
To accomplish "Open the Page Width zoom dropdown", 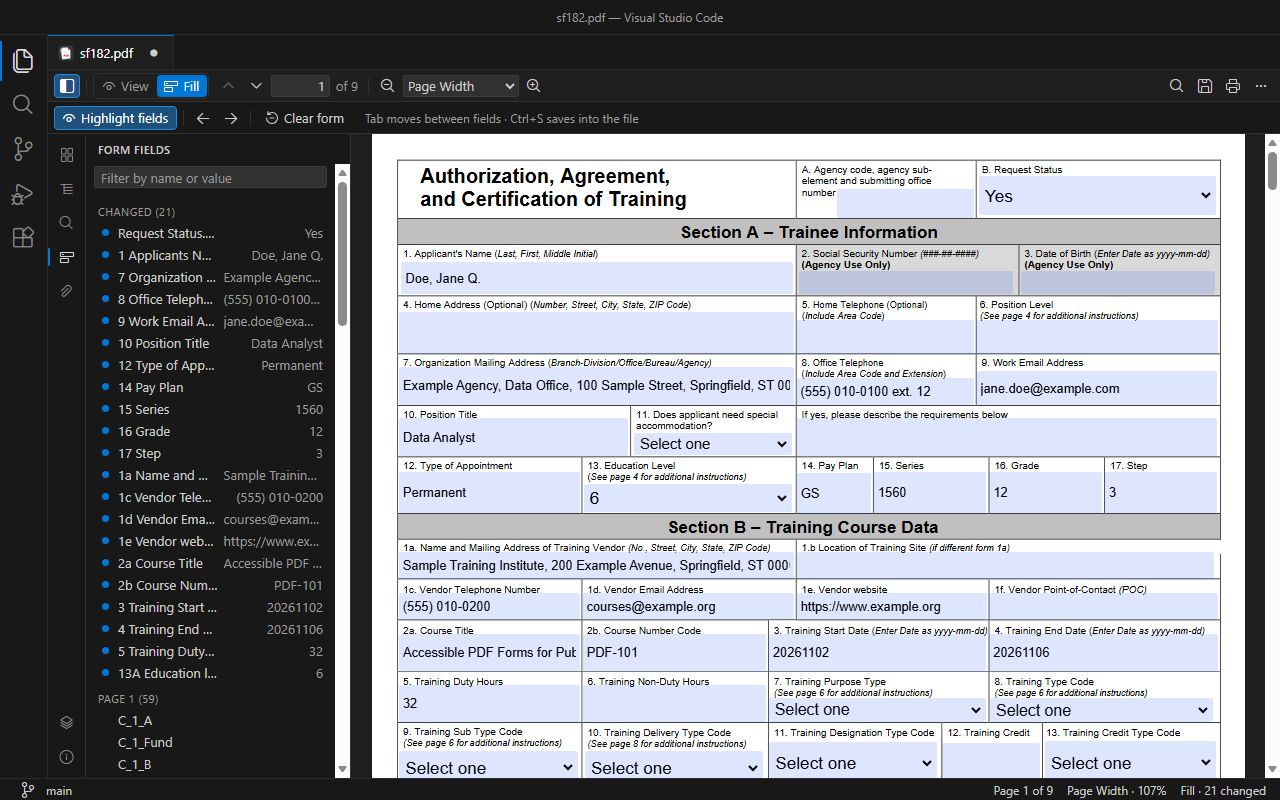I will pyautogui.click(x=461, y=86).
